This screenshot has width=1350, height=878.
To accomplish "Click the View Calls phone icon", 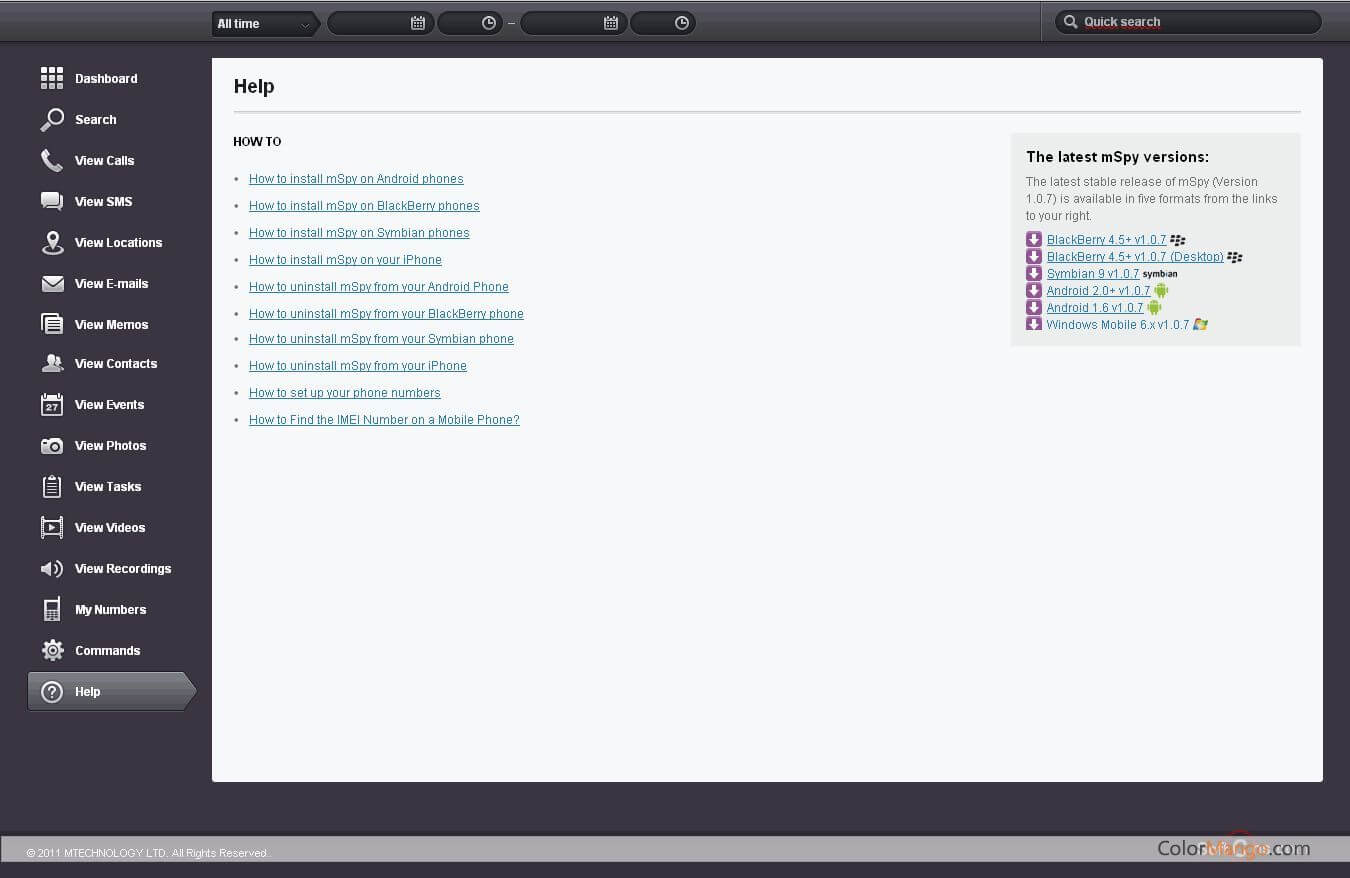I will 52,160.
